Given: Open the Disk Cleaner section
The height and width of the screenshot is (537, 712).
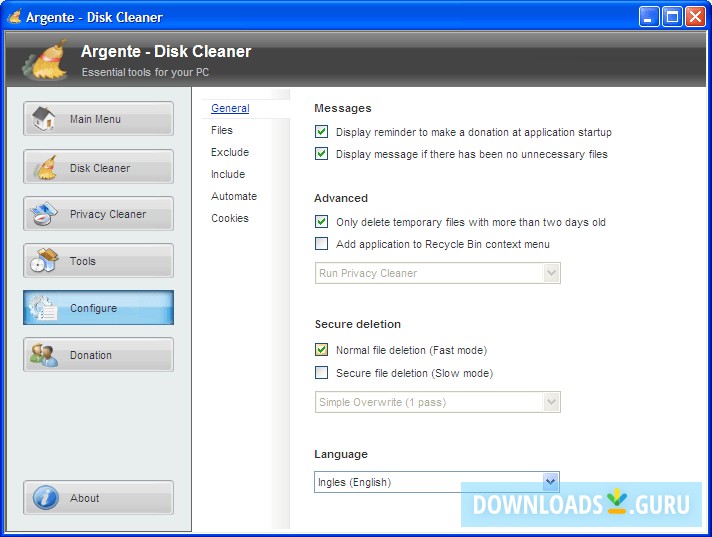Looking at the screenshot, I should pos(99,167).
